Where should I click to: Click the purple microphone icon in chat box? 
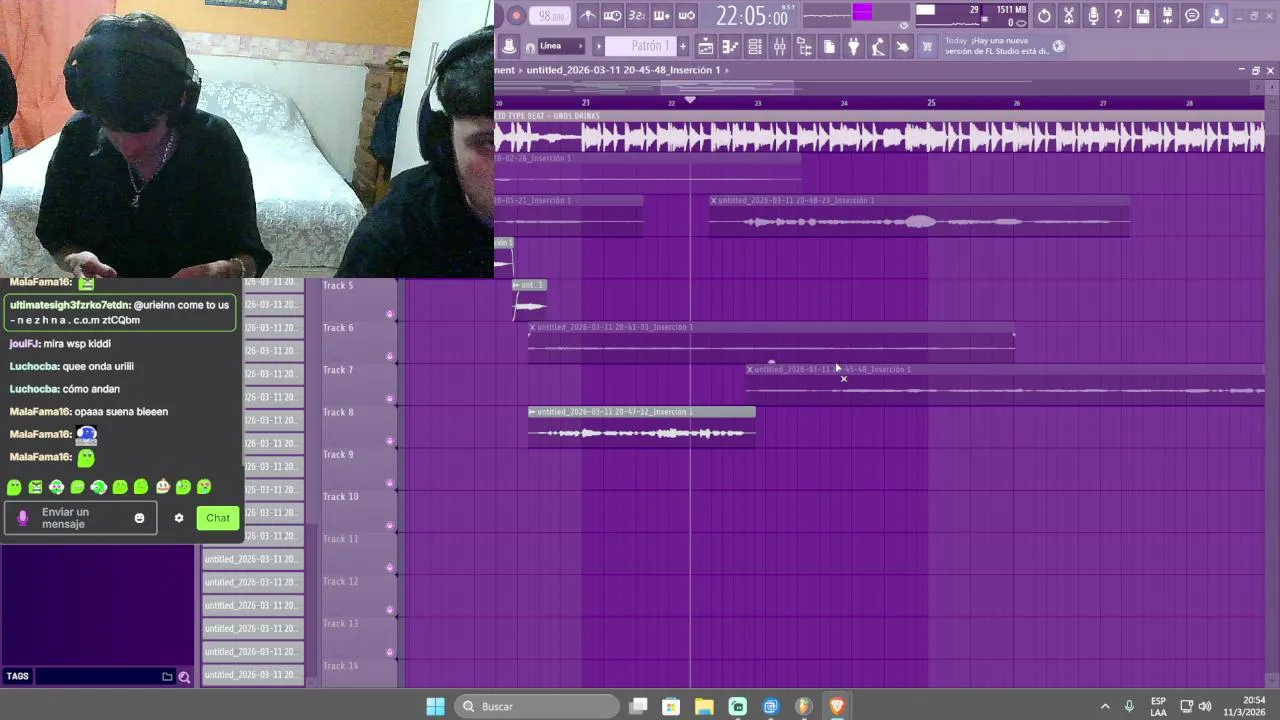(23, 518)
